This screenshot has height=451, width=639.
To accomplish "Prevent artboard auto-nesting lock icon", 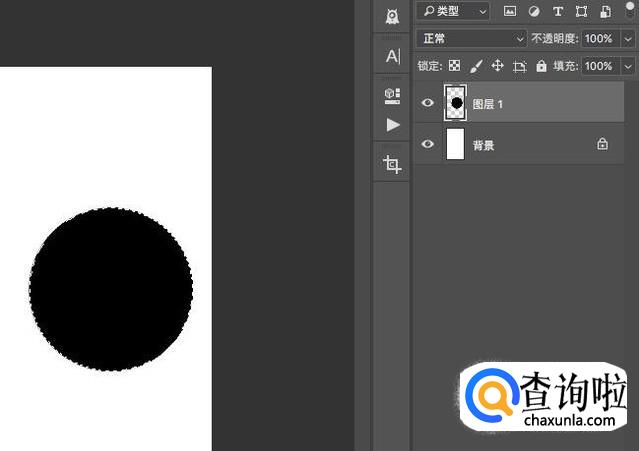I will [x=520, y=66].
